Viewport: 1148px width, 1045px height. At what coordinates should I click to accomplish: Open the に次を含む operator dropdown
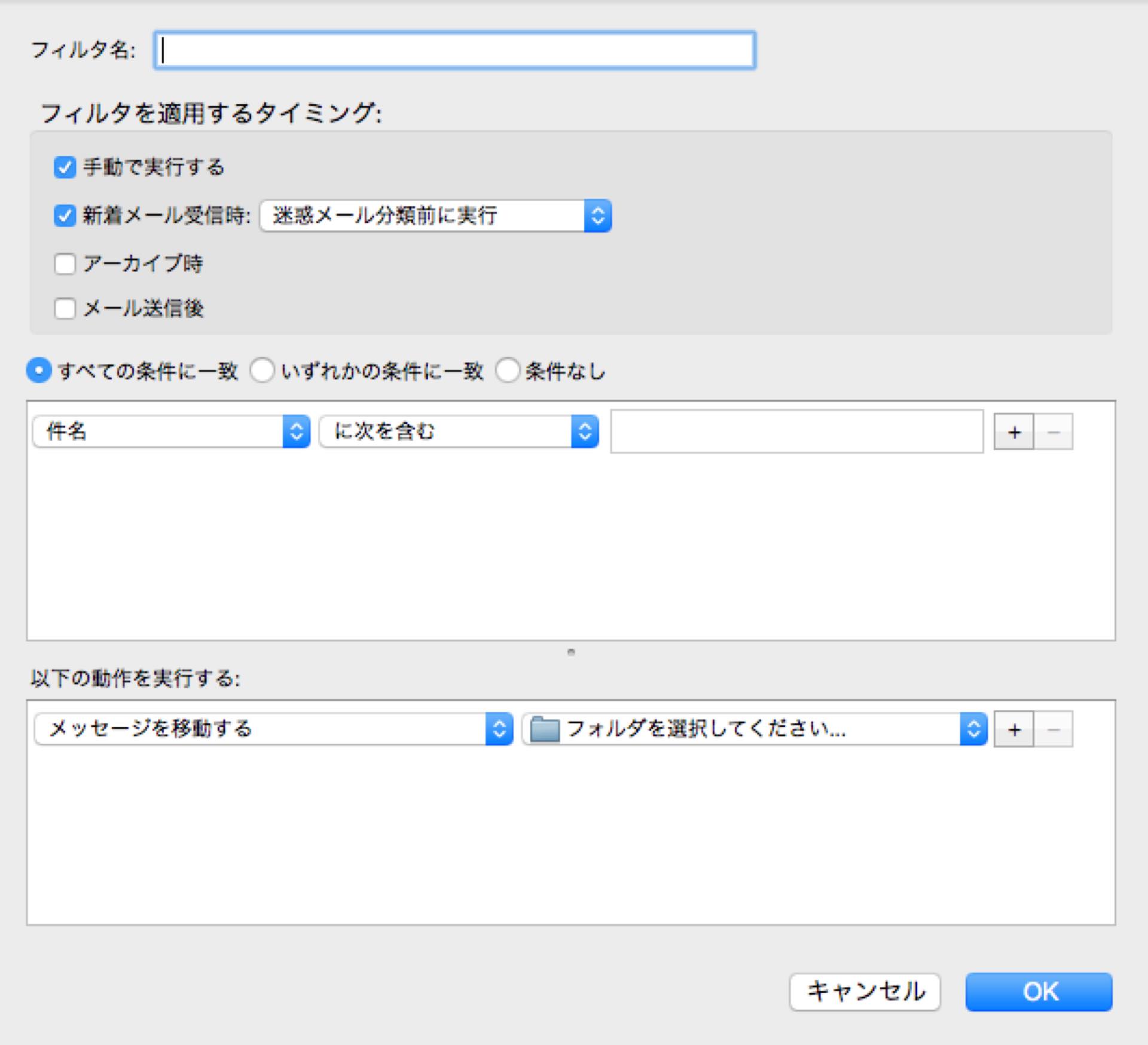tap(459, 432)
